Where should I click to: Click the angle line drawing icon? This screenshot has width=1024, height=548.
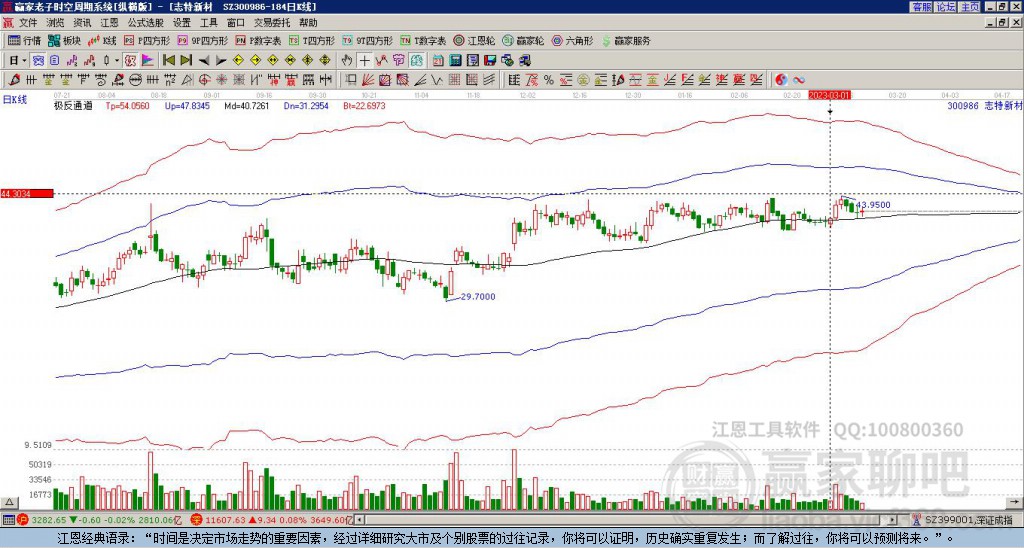[420, 80]
